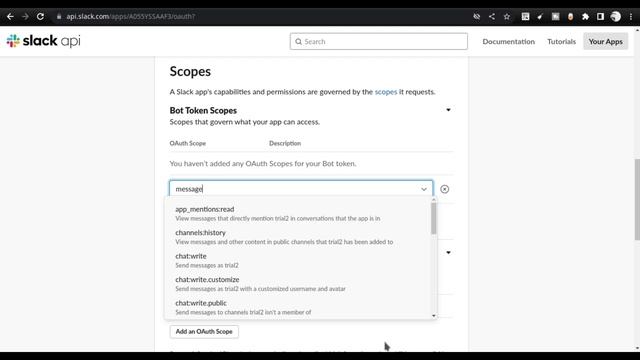Click the Bot Token Scopes title
Viewport: 640px width, 360px height.
pos(203,110)
